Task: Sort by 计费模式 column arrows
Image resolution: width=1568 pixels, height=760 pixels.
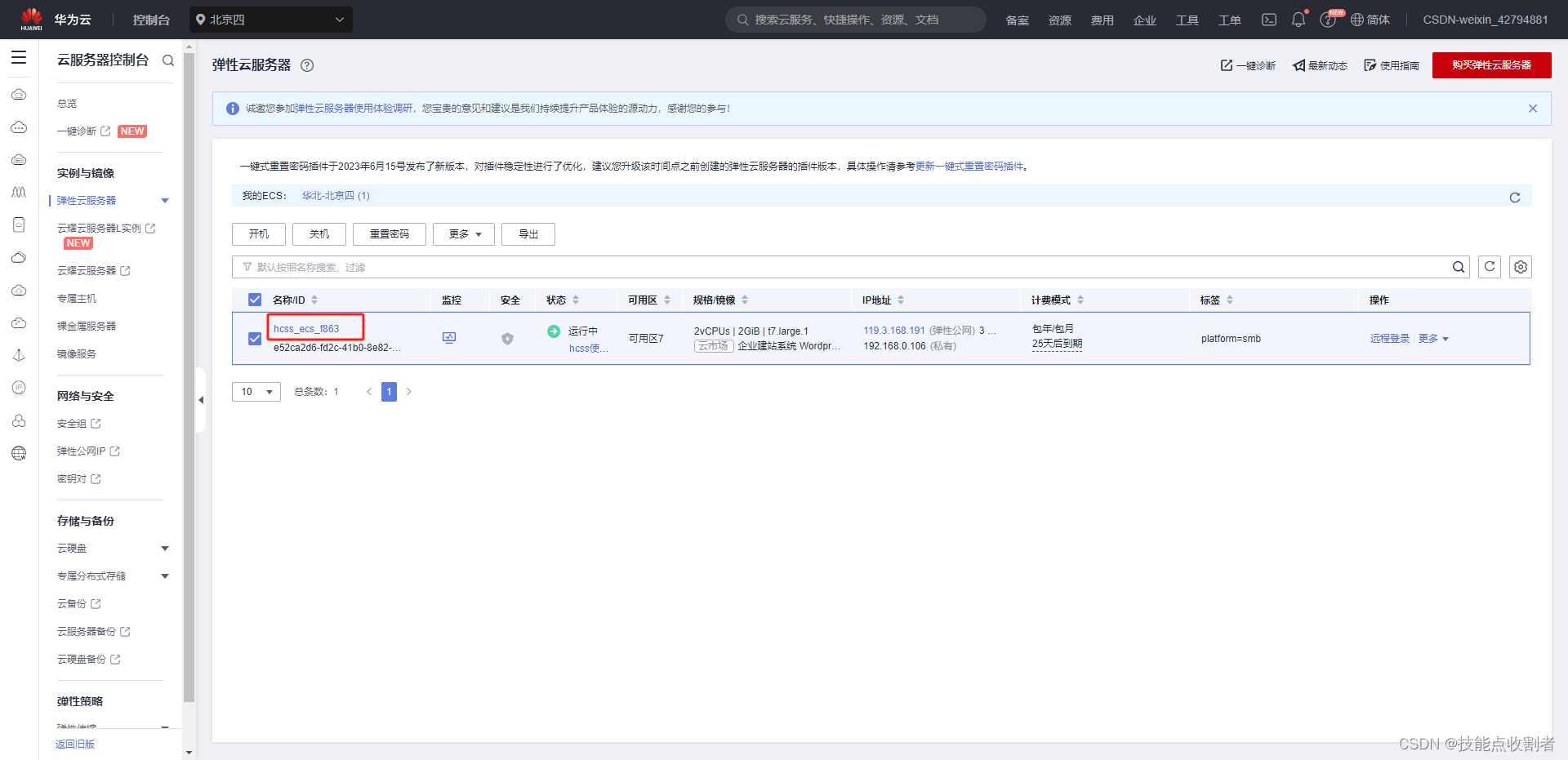Action: [1080, 300]
